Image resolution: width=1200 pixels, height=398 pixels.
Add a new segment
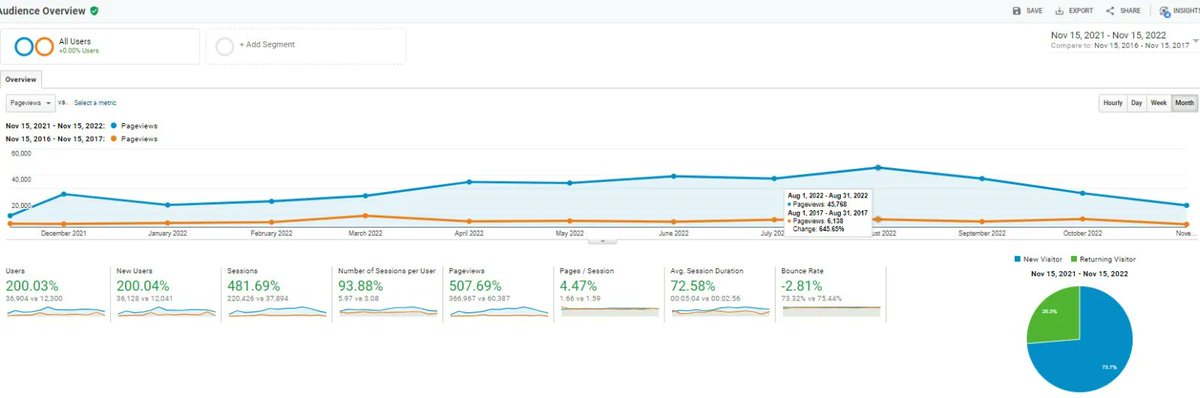(306, 45)
